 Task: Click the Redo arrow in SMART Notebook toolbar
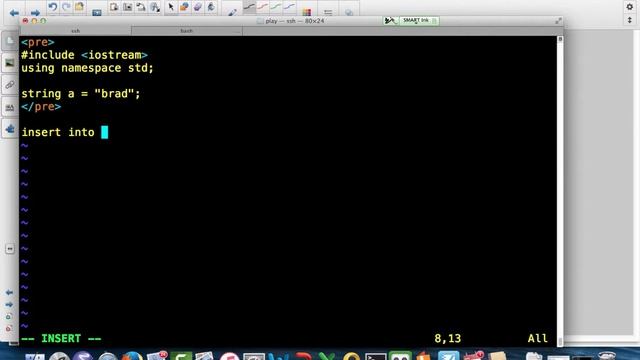click(66, 7)
